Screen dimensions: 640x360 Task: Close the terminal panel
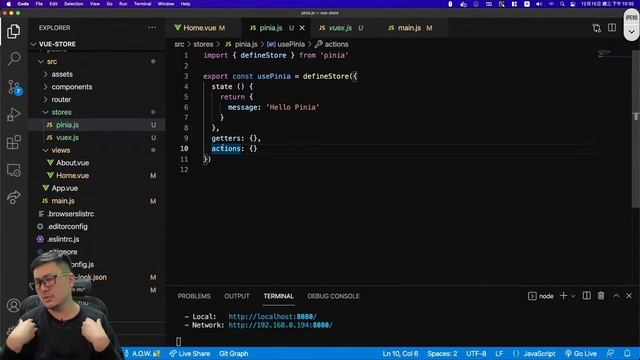coord(629,296)
